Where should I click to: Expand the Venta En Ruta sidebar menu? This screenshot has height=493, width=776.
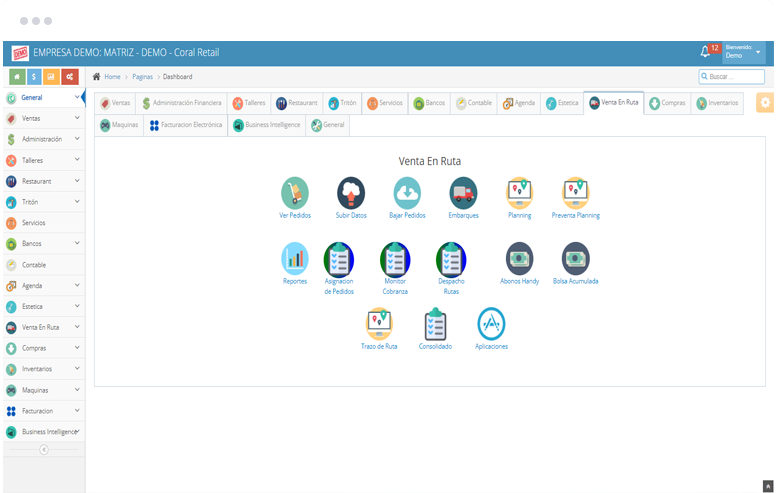pos(44,327)
